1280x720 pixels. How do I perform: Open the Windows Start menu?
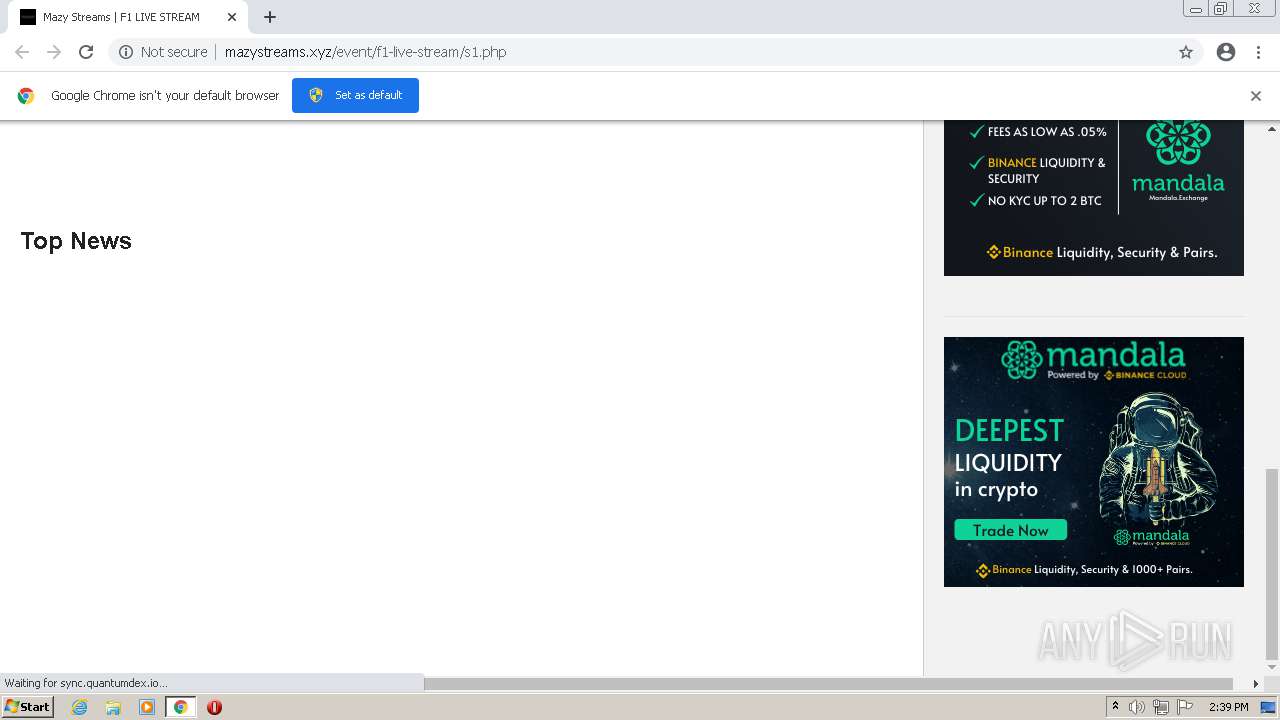[28, 707]
